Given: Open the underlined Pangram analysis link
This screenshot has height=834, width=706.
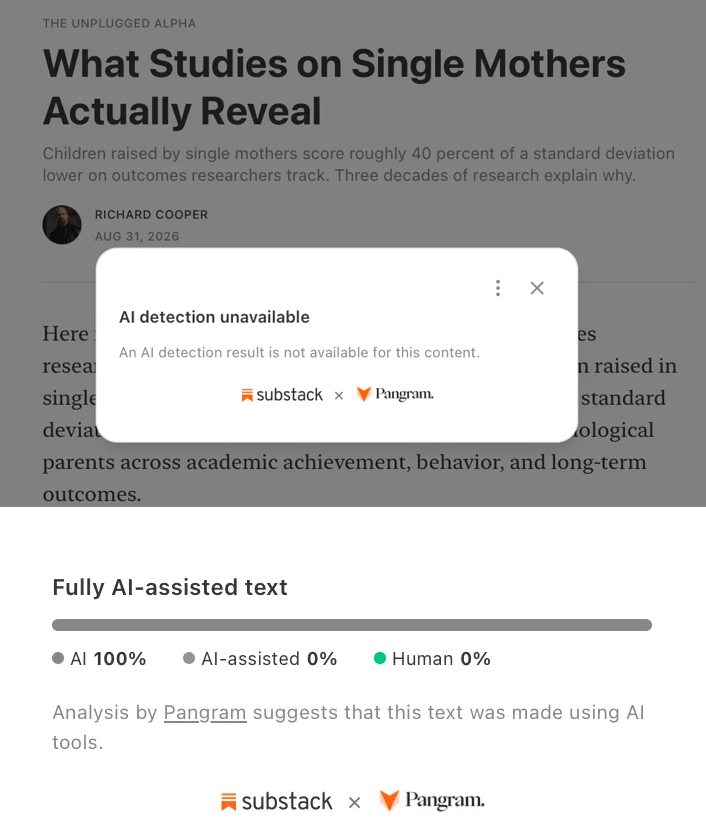Looking at the screenshot, I should pyautogui.click(x=205, y=712).
